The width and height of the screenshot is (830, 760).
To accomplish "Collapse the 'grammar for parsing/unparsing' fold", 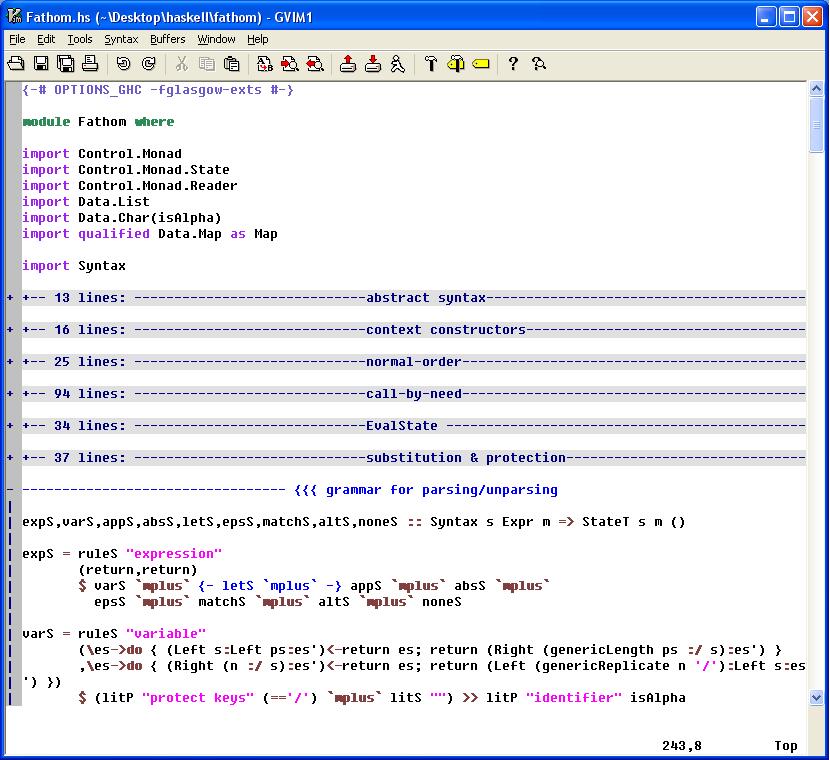I will point(10,490).
